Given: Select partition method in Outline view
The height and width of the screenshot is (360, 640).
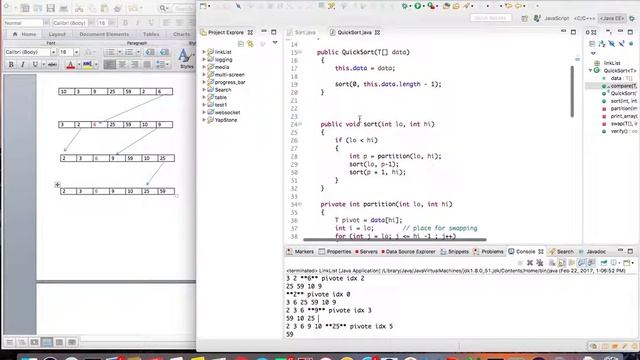Looking at the screenshot, I should (623, 109).
